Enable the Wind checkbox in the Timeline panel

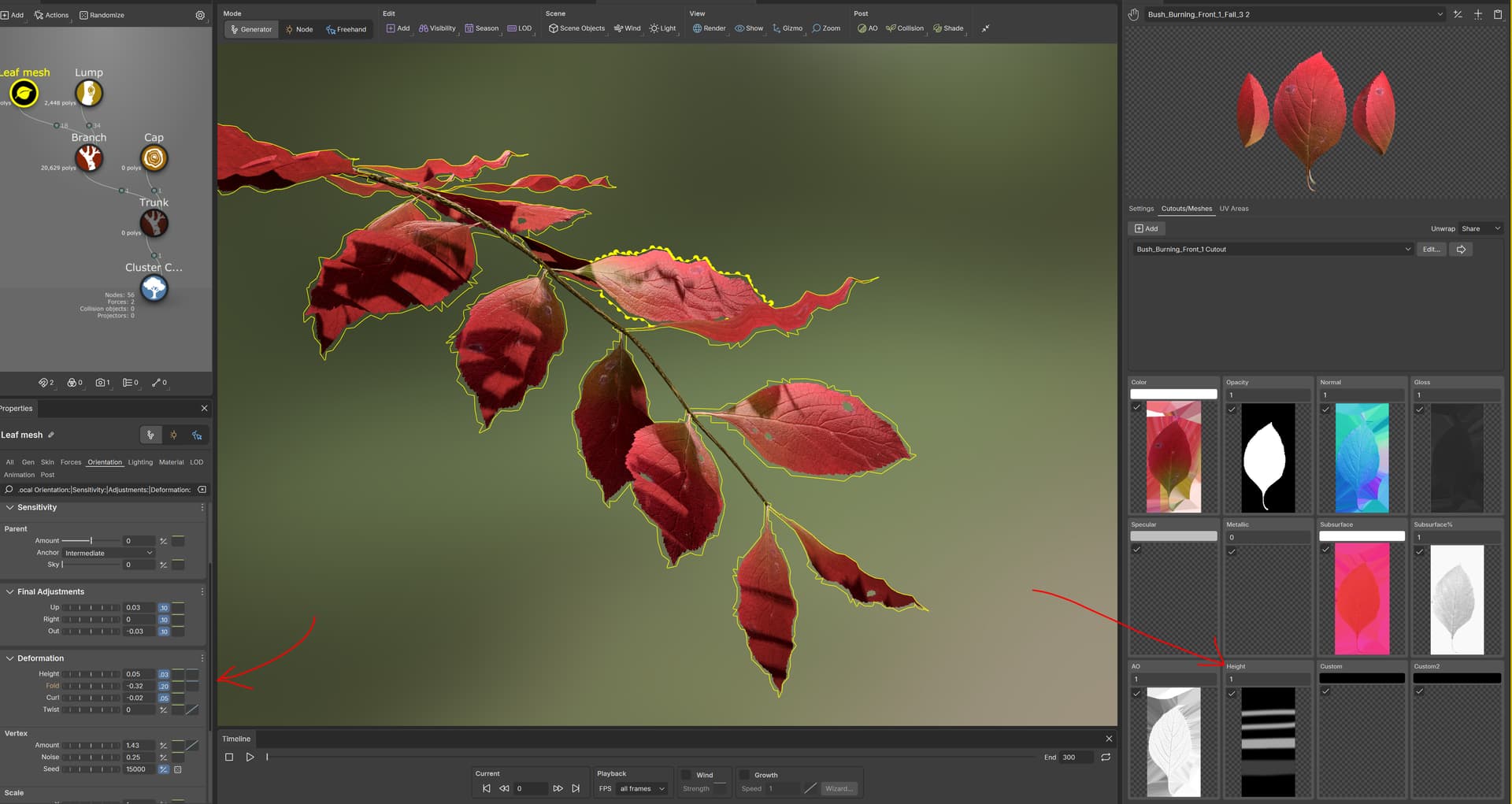point(684,774)
